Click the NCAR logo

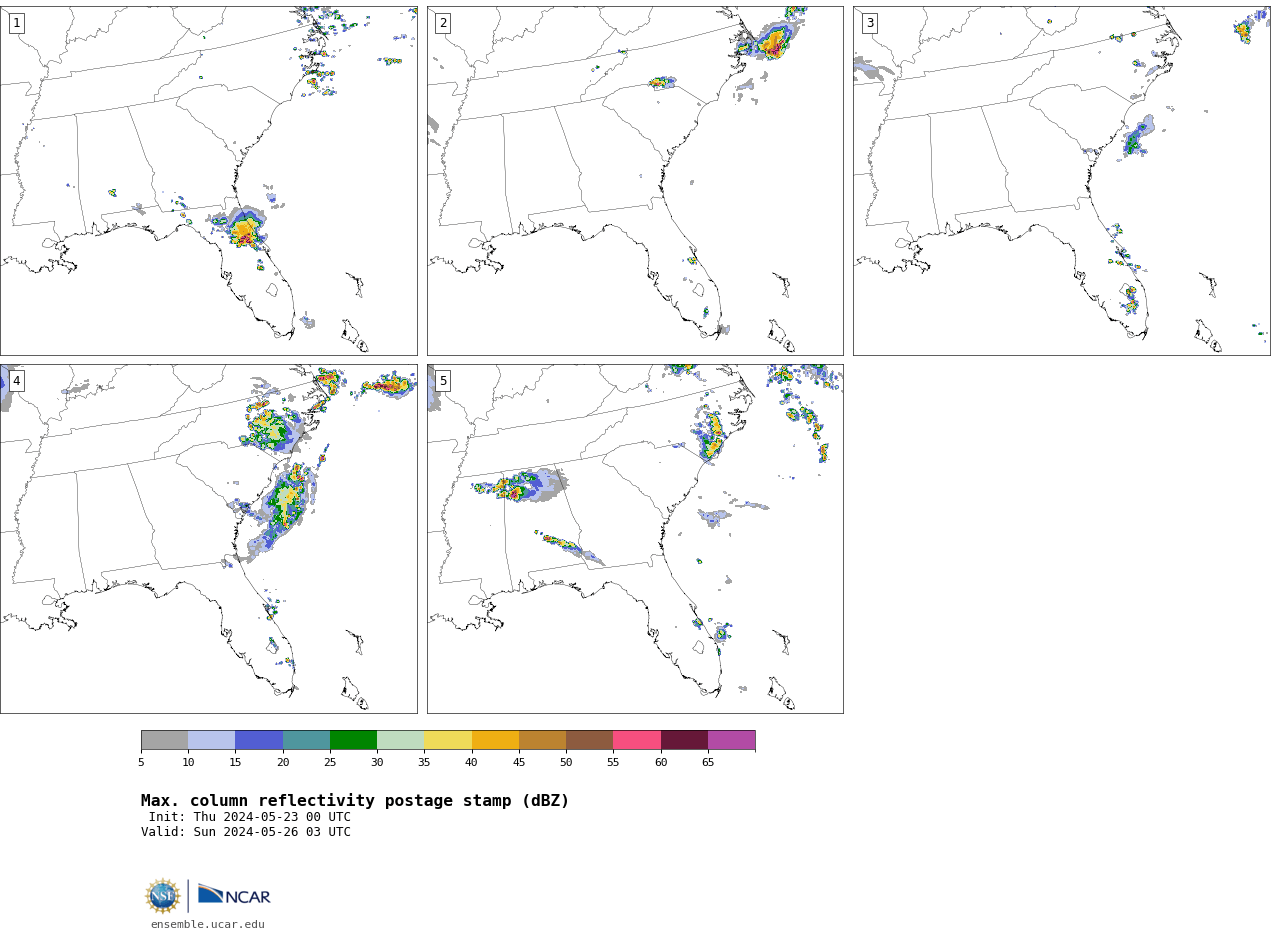pos(234,895)
